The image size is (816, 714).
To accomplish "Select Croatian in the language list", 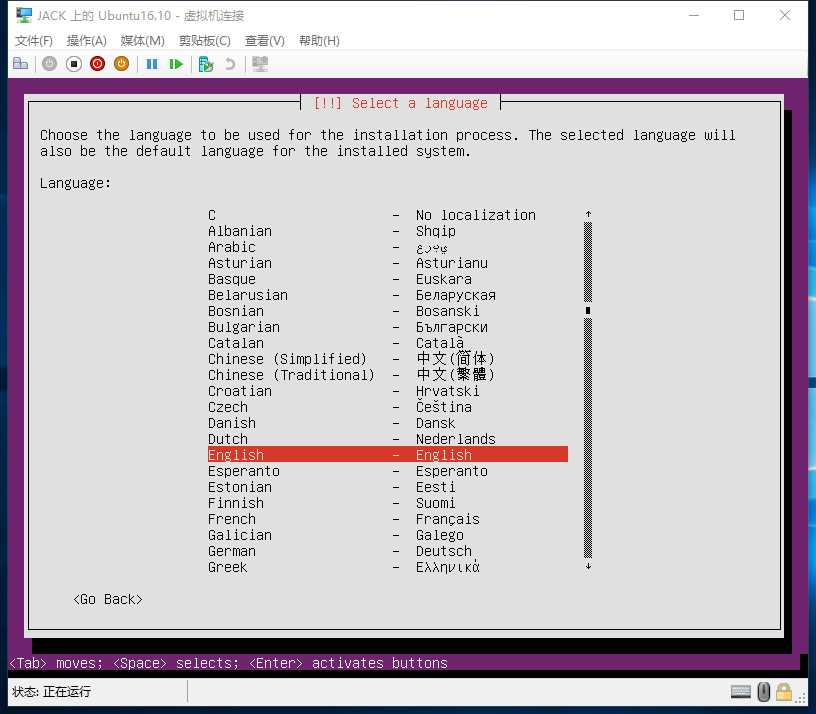I will [x=388, y=391].
